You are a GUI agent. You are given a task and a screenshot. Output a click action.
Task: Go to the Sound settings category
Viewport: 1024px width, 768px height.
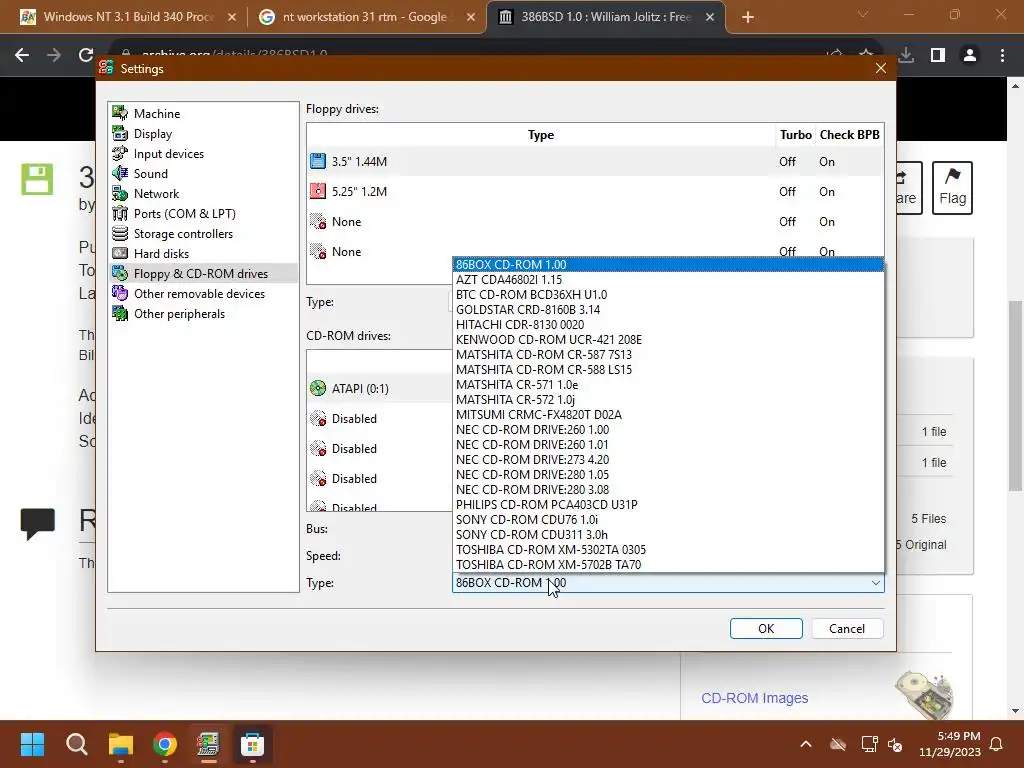tap(203, 174)
